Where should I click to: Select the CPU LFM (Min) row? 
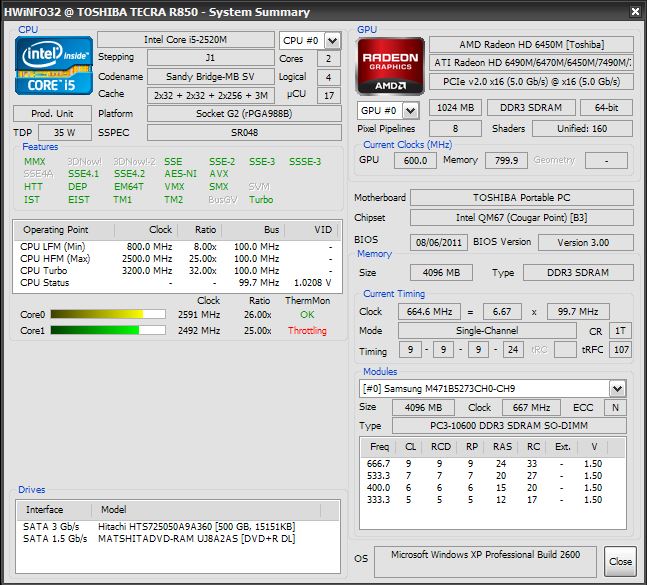coord(177,247)
